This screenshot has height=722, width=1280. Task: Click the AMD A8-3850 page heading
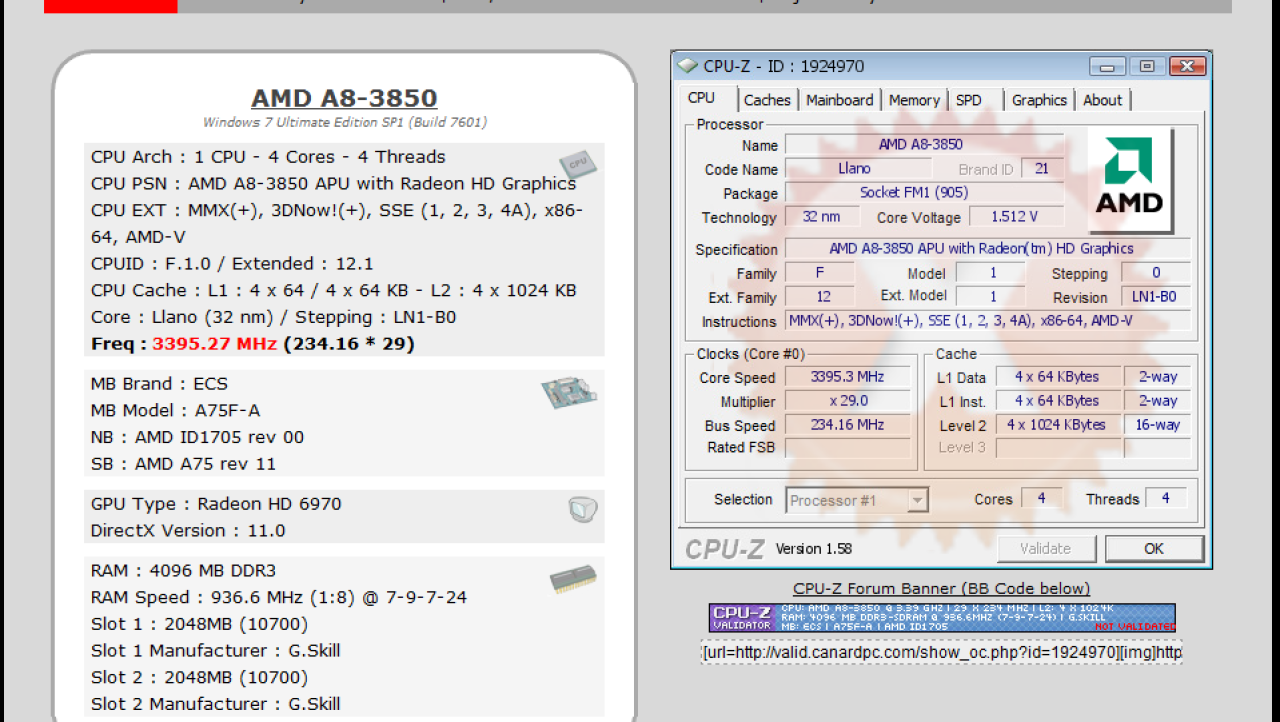pos(344,99)
